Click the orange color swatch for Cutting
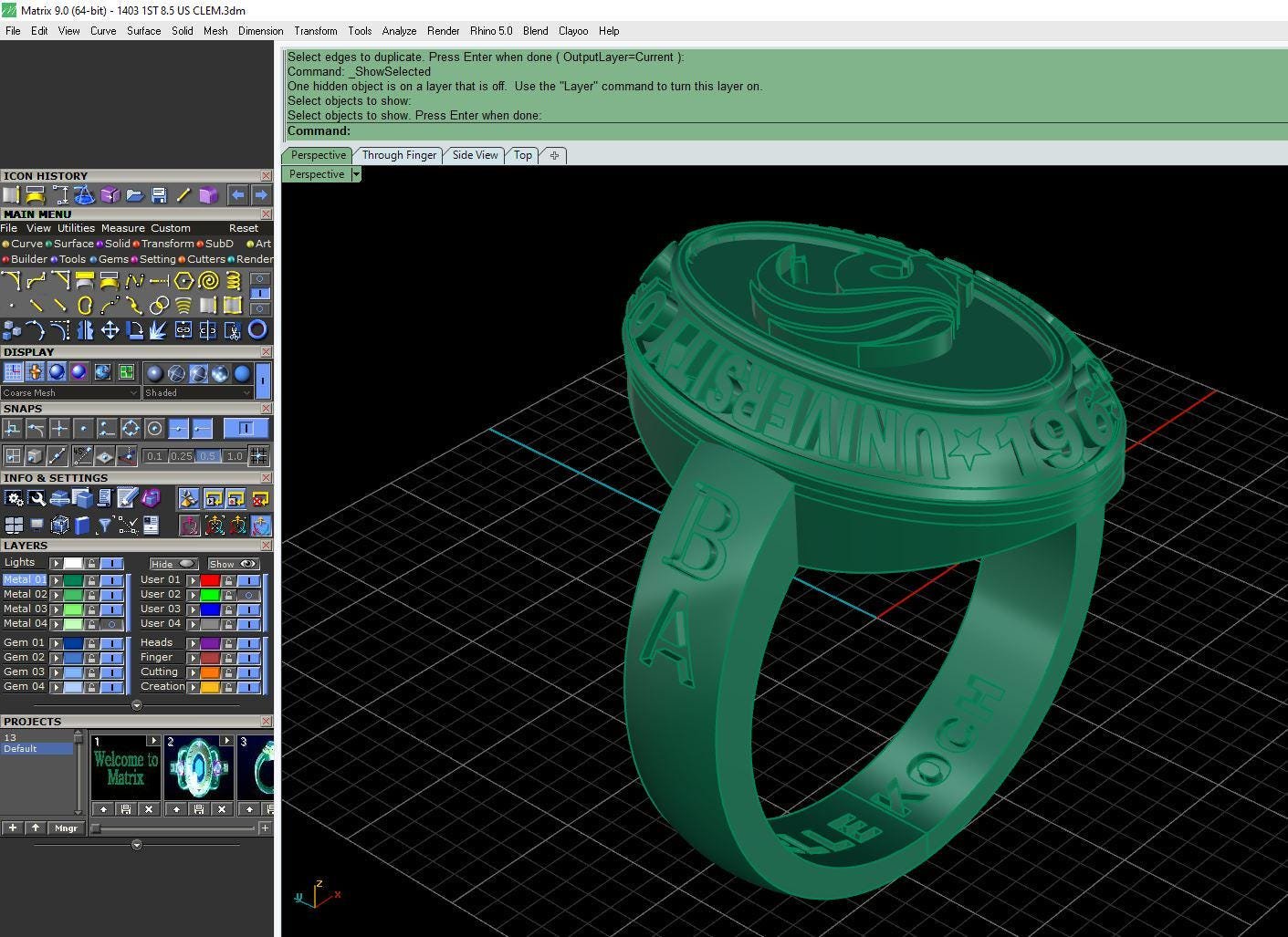The image size is (1288, 937). [x=210, y=672]
